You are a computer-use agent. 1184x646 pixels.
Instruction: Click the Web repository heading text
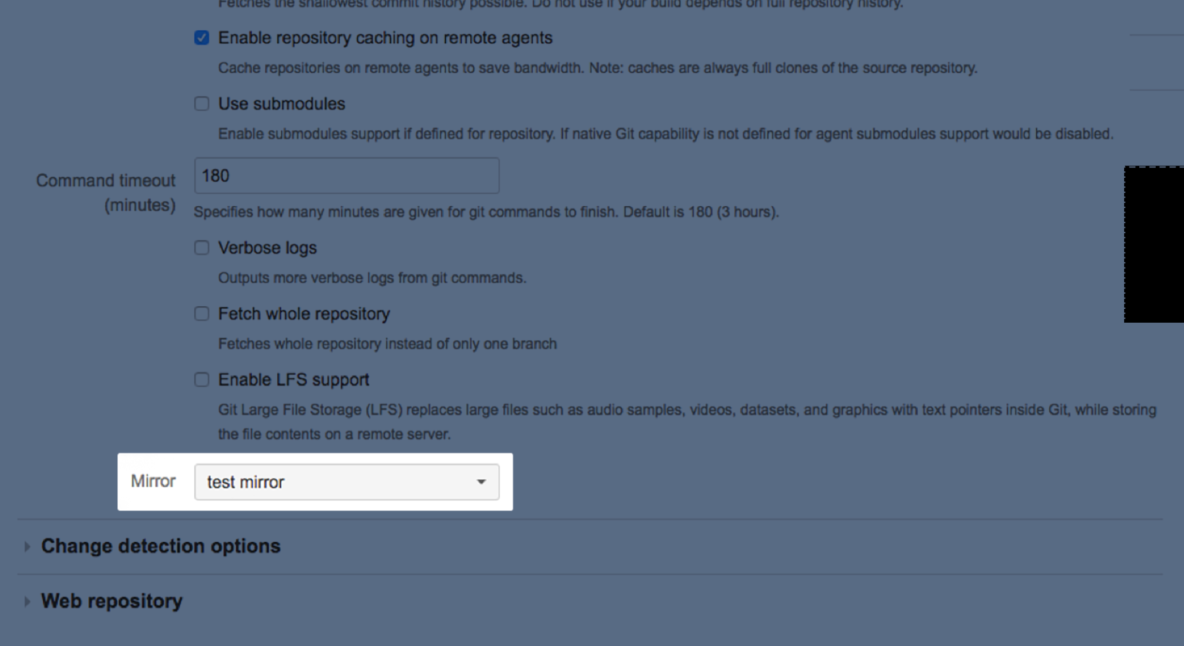point(111,600)
